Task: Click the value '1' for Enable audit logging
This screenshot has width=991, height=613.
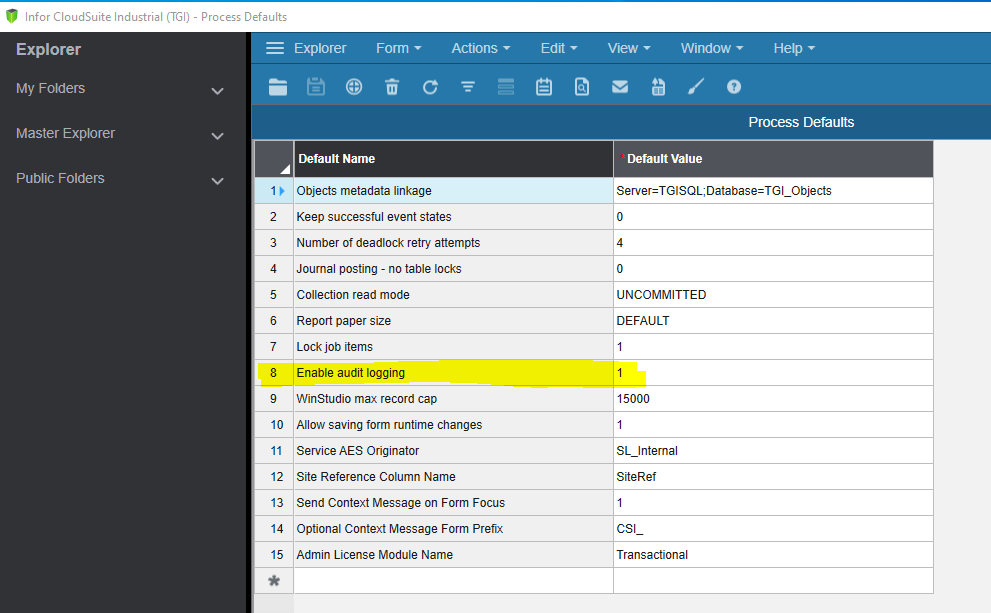Action: (x=773, y=373)
